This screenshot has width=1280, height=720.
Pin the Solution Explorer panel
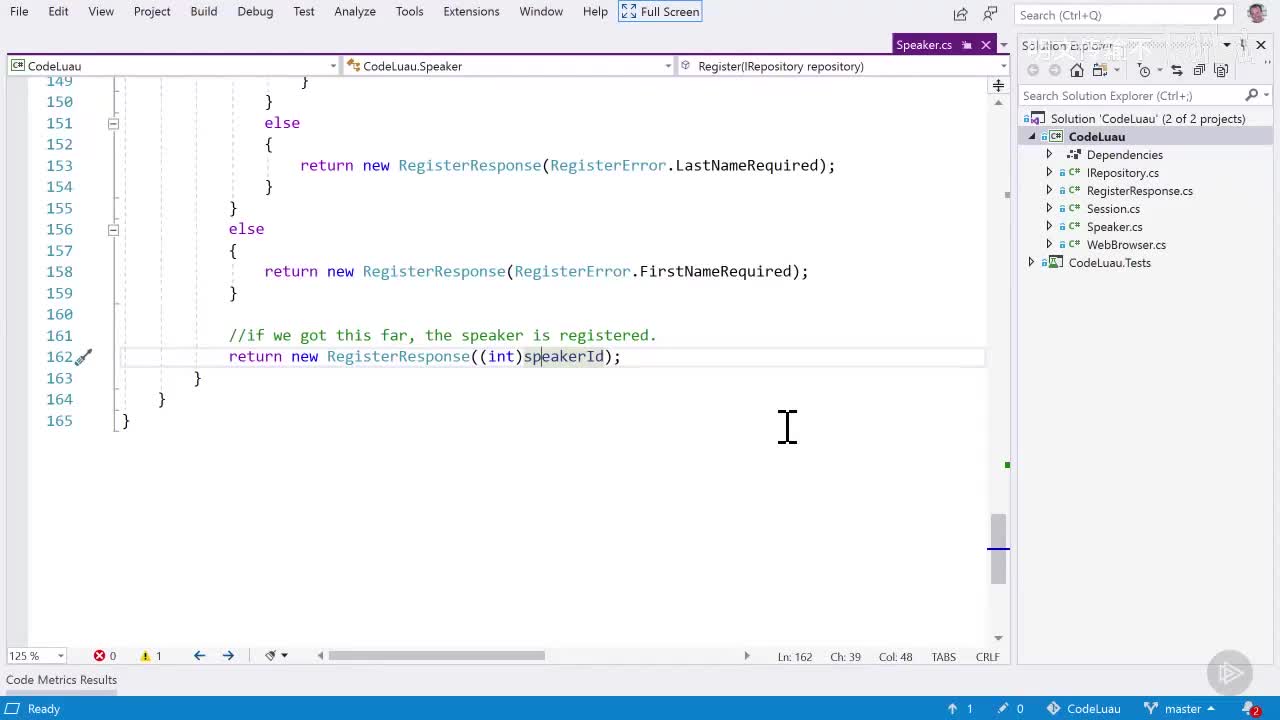coord(1243,45)
